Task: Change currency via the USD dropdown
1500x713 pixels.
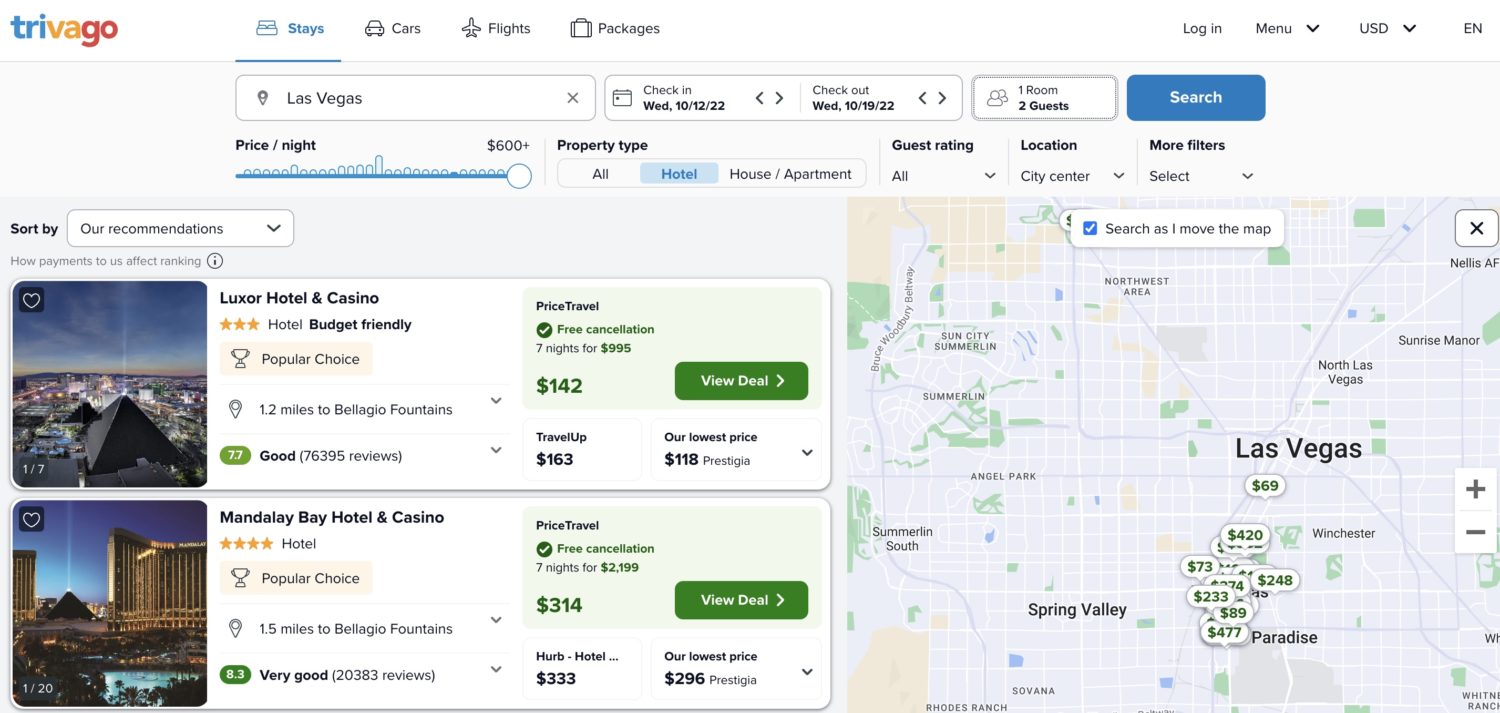Action: 1387,28
